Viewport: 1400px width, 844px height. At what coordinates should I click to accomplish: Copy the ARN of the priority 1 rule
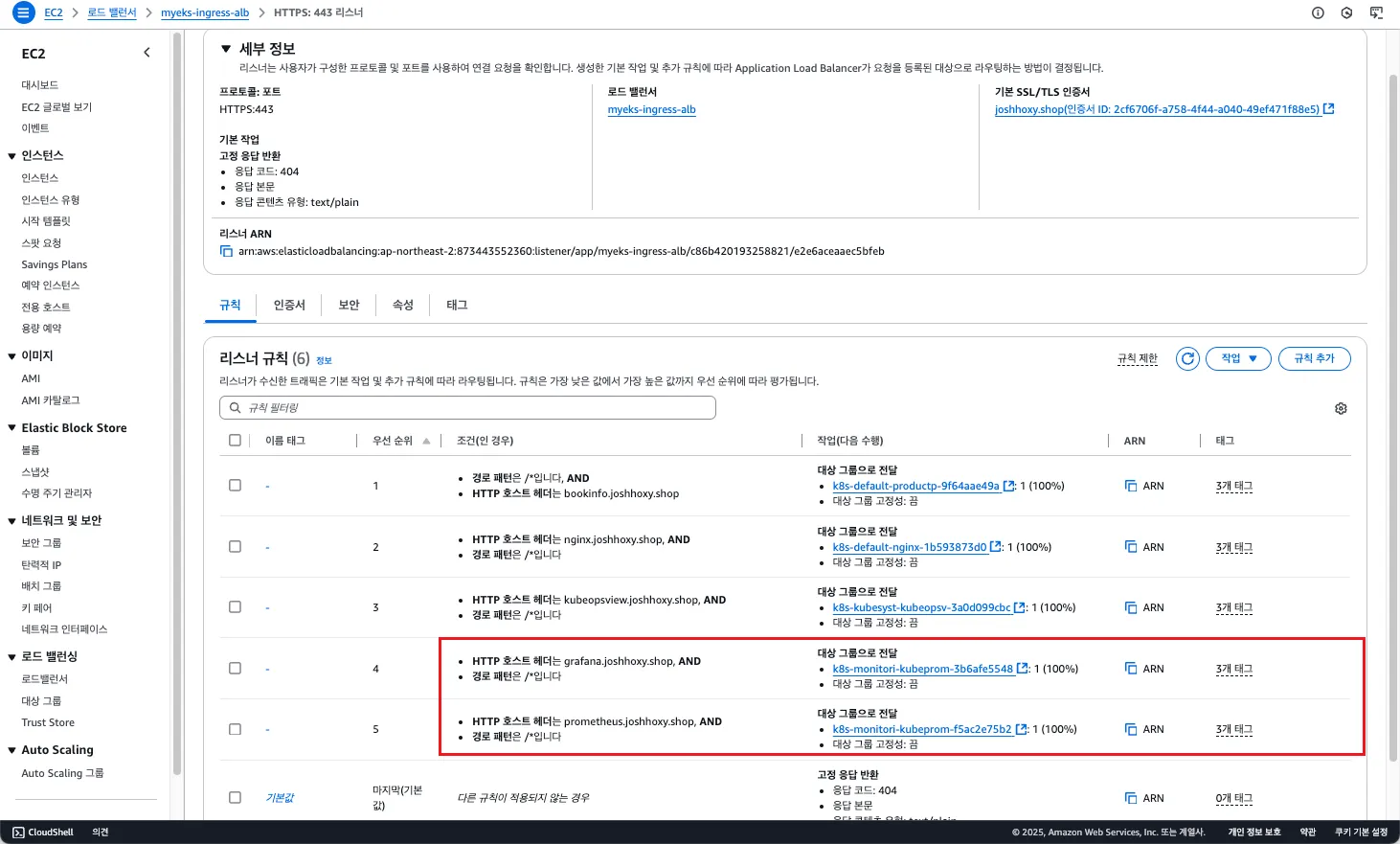(x=1131, y=486)
